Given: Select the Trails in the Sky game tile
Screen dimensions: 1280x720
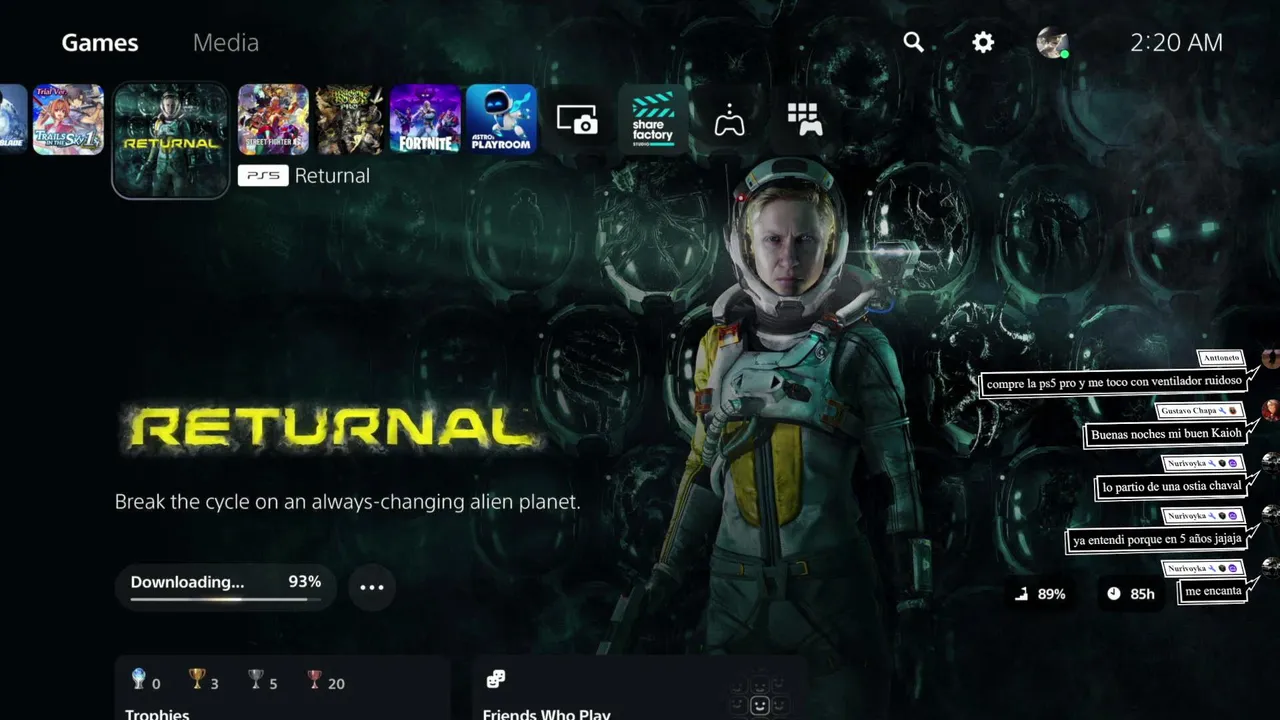Looking at the screenshot, I should tap(68, 119).
